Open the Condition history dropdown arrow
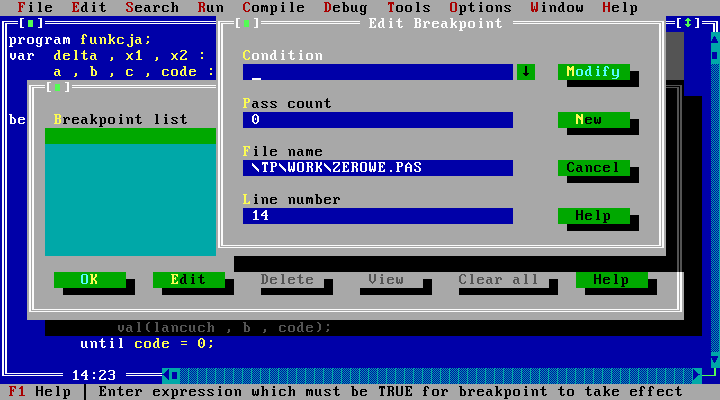 (x=525, y=72)
